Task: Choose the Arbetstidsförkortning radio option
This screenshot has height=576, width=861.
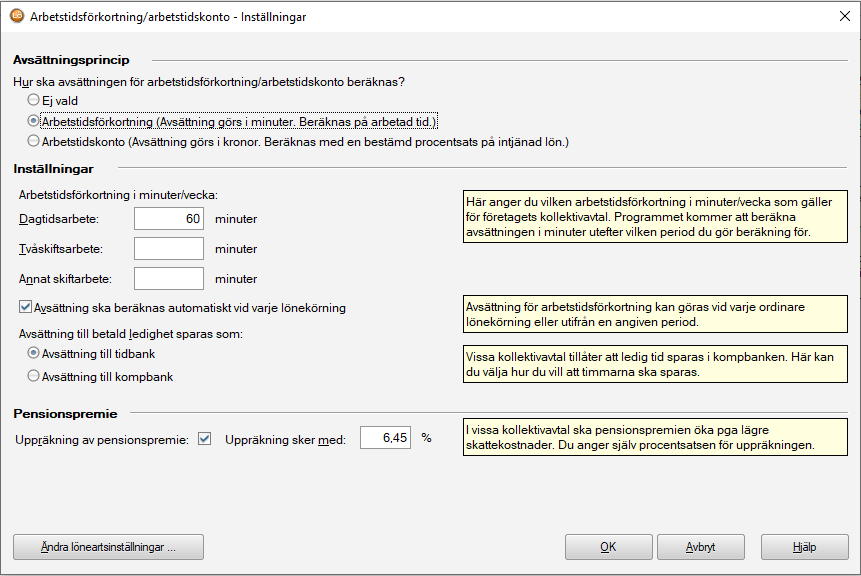Action: (x=34, y=121)
